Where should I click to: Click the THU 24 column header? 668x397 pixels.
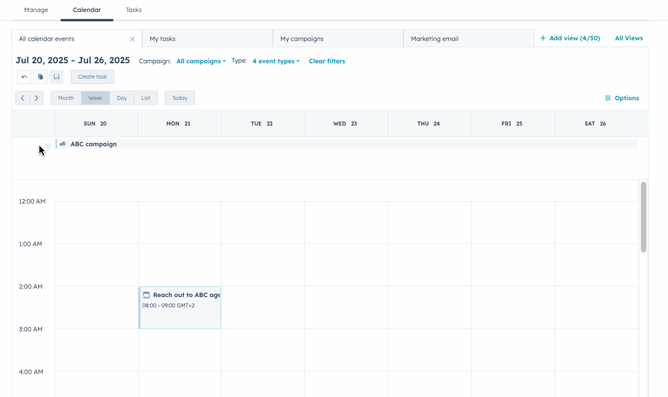tap(429, 124)
